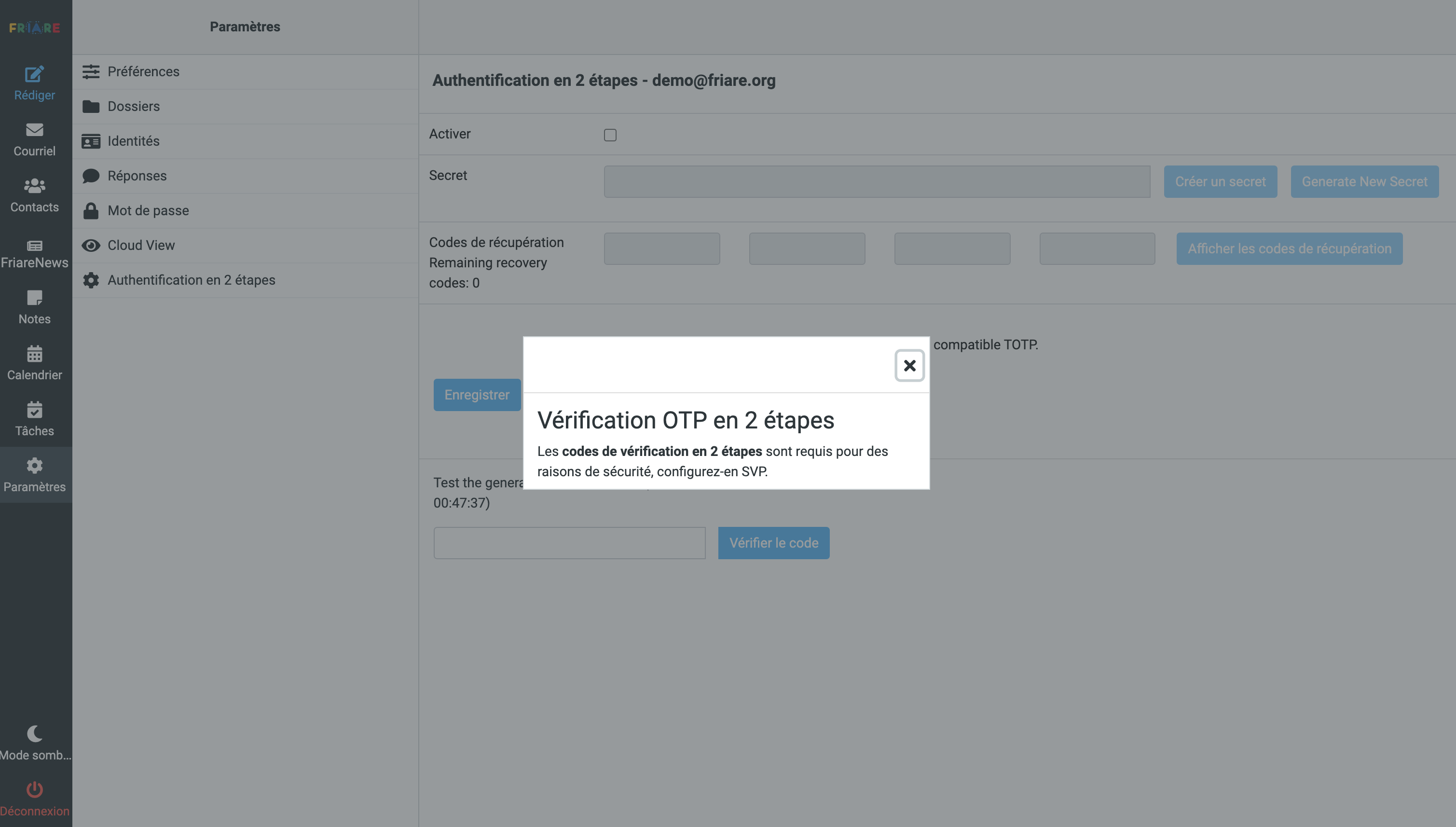Viewport: 1456px width, 827px height.
Task: Click the Déconnexion power icon
Action: [x=34, y=789]
